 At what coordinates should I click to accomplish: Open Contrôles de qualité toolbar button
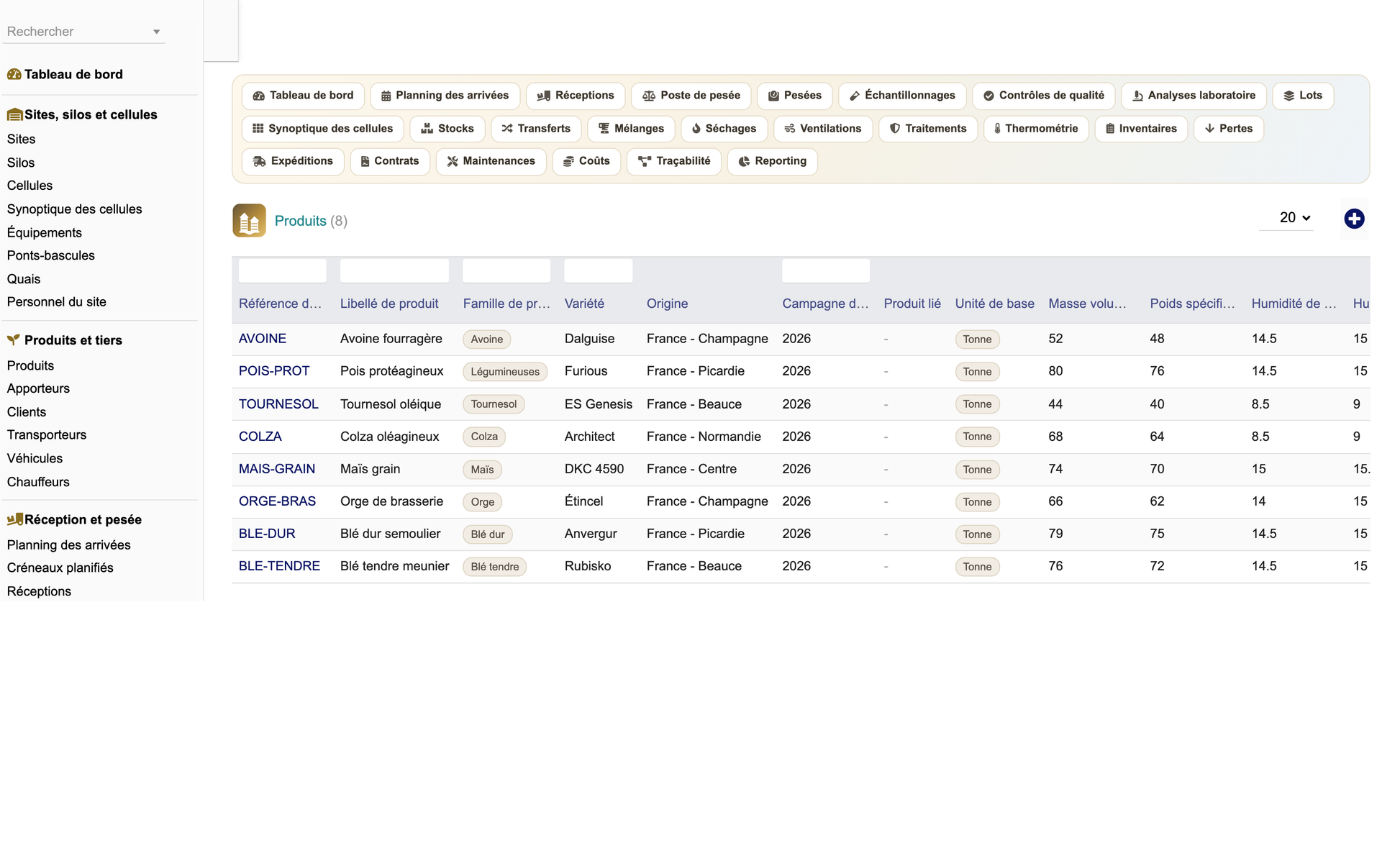coord(1043,96)
